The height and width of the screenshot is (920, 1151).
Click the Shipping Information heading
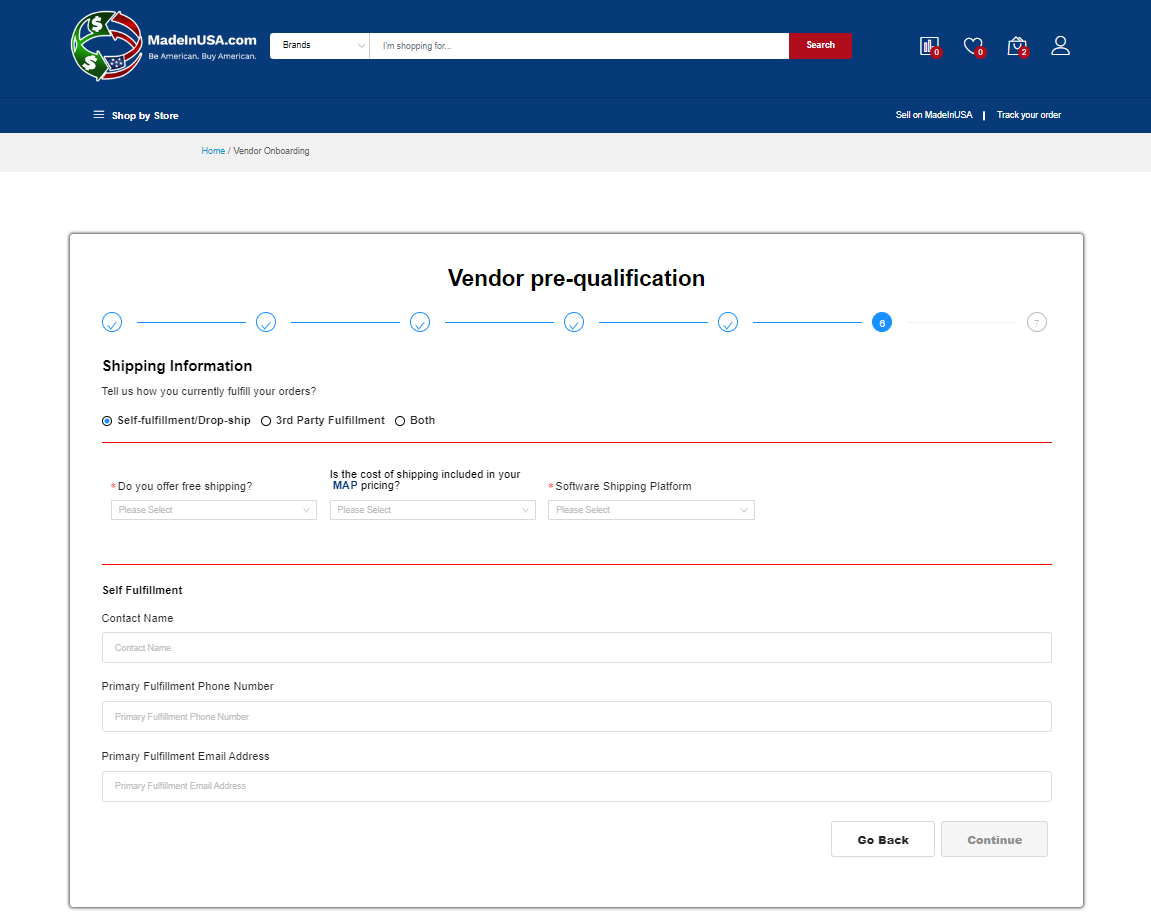click(x=177, y=366)
